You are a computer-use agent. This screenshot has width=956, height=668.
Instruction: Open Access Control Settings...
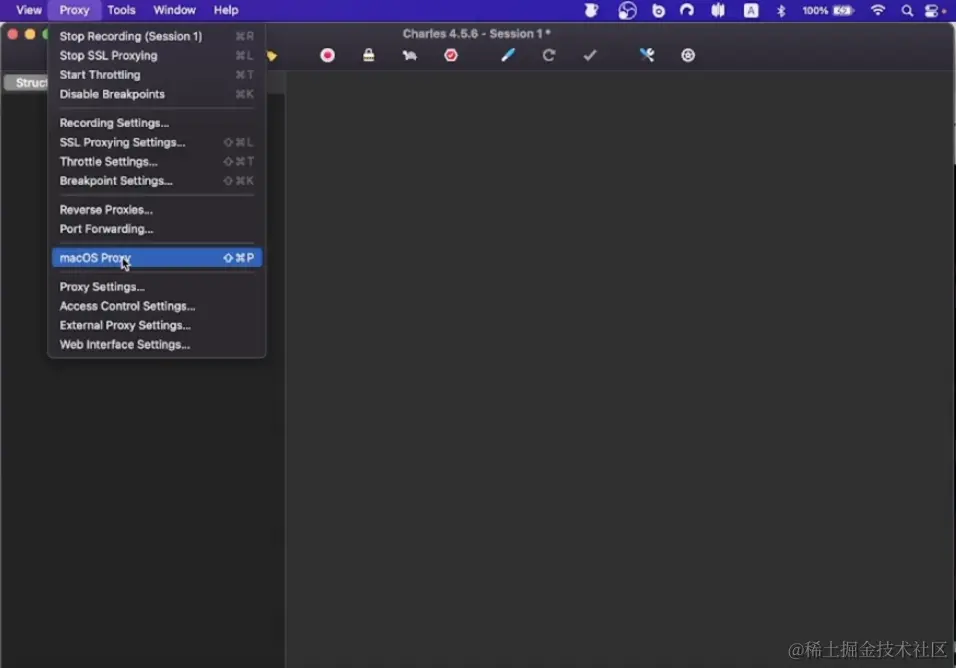tap(157, 306)
